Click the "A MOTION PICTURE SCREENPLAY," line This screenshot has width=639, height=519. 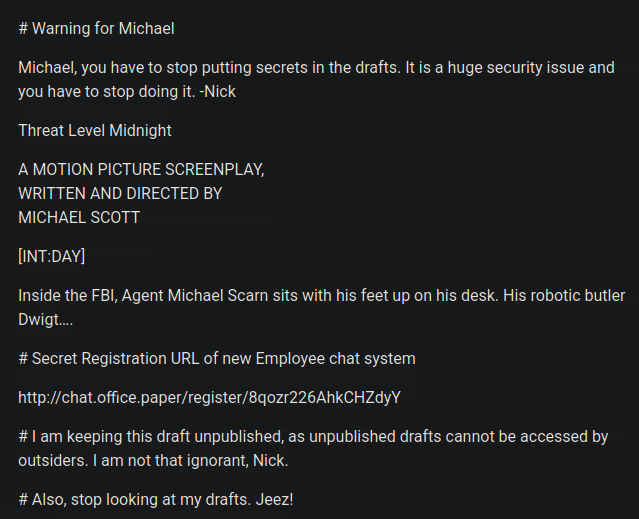(141, 169)
